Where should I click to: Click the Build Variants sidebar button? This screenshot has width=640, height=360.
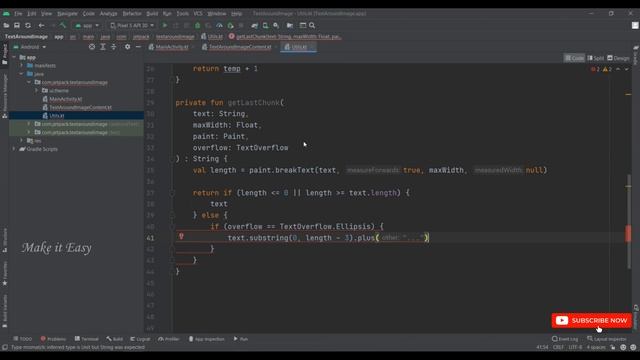(x=4, y=311)
